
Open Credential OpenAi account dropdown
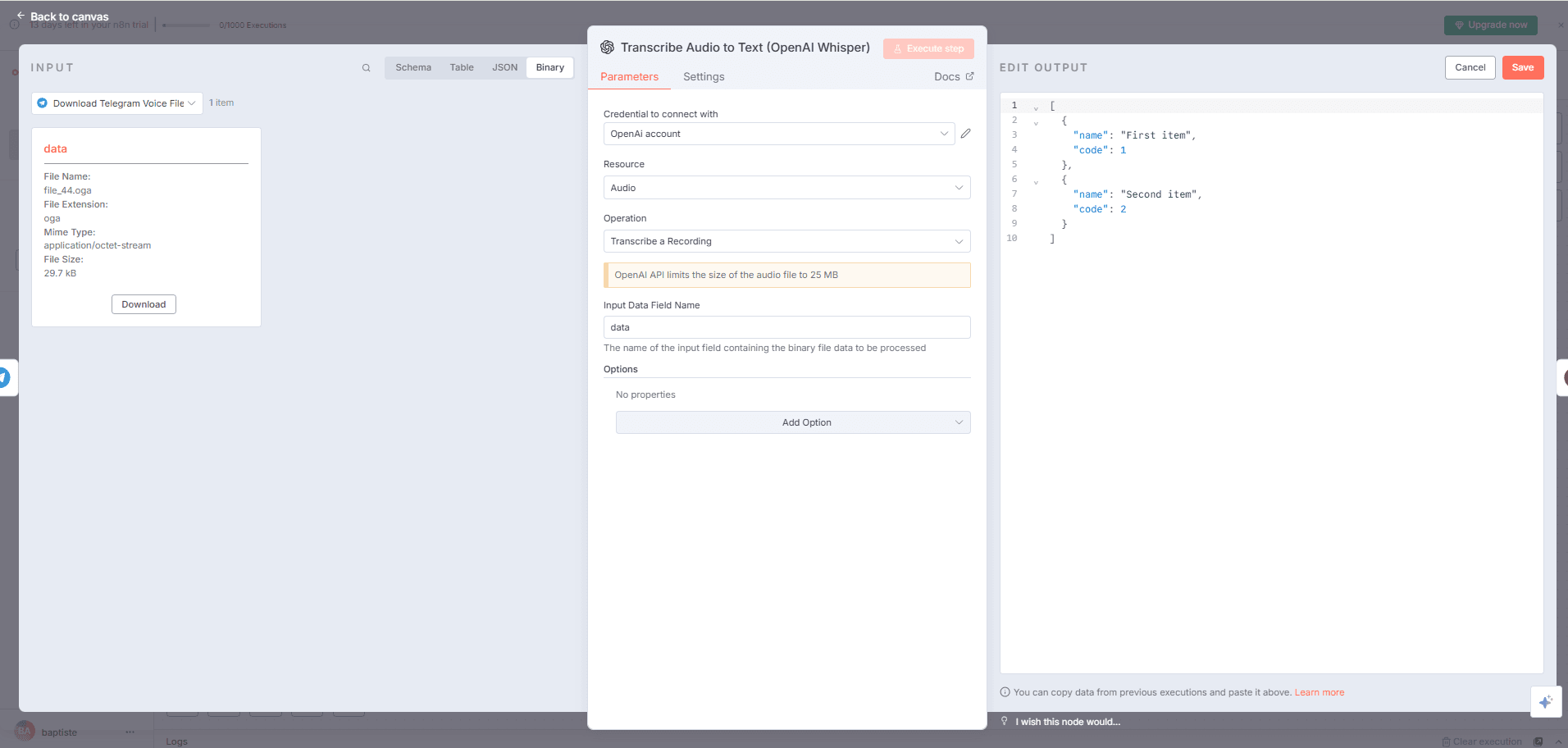[779, 134]
